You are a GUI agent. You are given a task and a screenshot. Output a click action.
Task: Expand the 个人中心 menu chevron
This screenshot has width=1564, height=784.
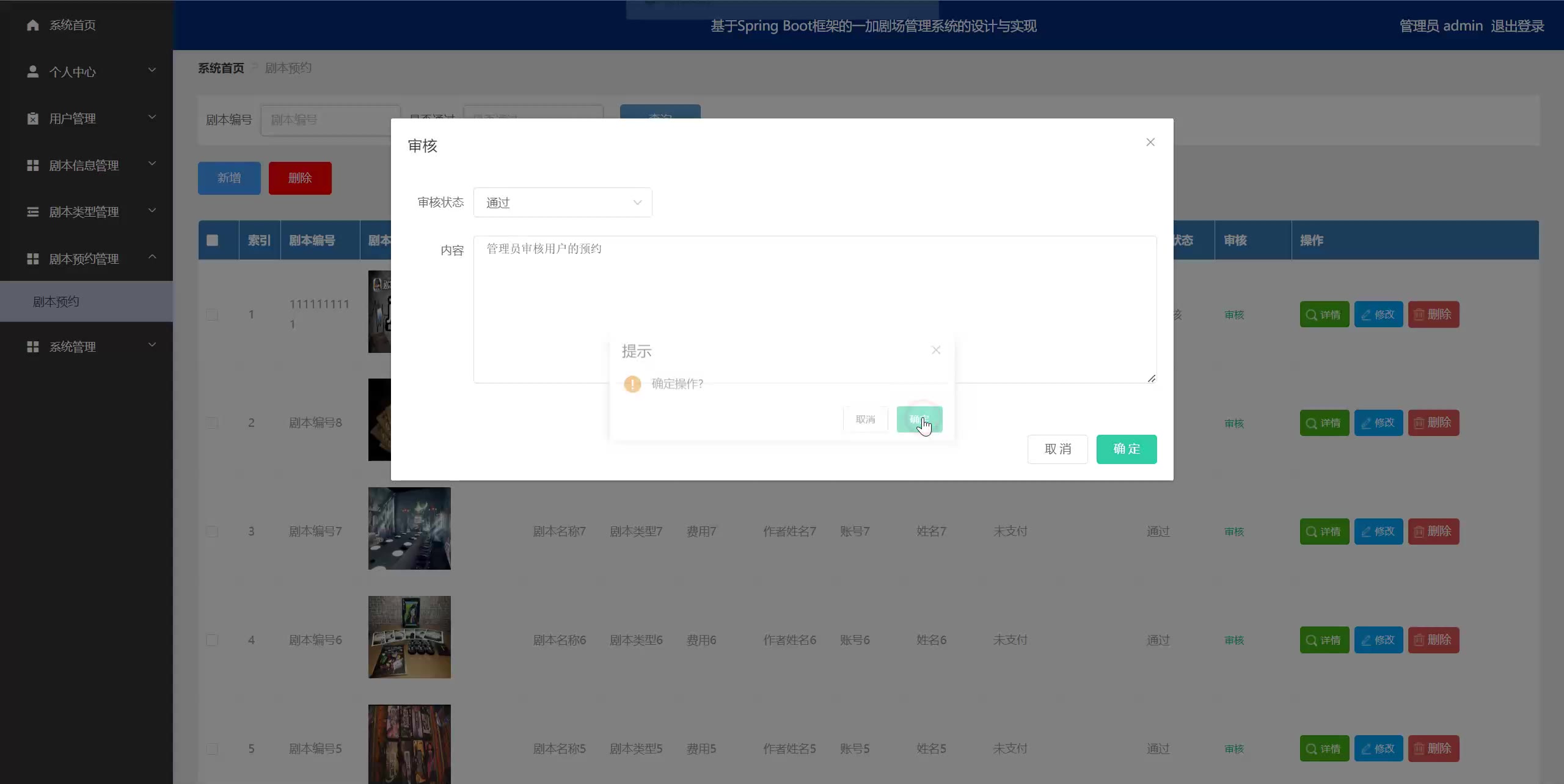(152, 70)
